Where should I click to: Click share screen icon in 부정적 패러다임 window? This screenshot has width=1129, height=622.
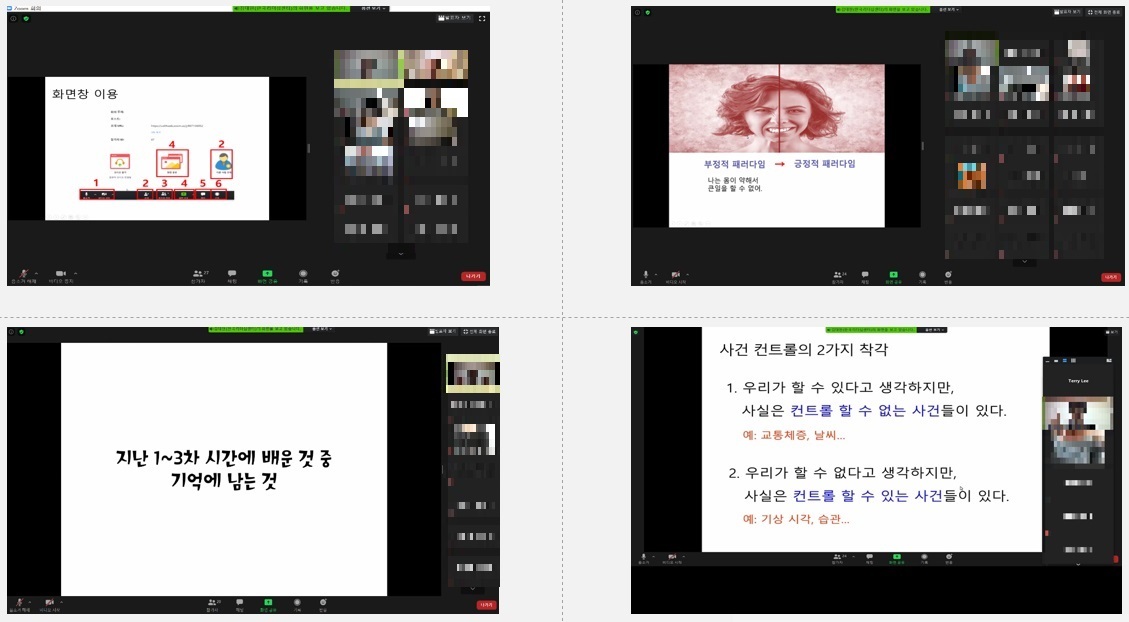click(894, 276)
